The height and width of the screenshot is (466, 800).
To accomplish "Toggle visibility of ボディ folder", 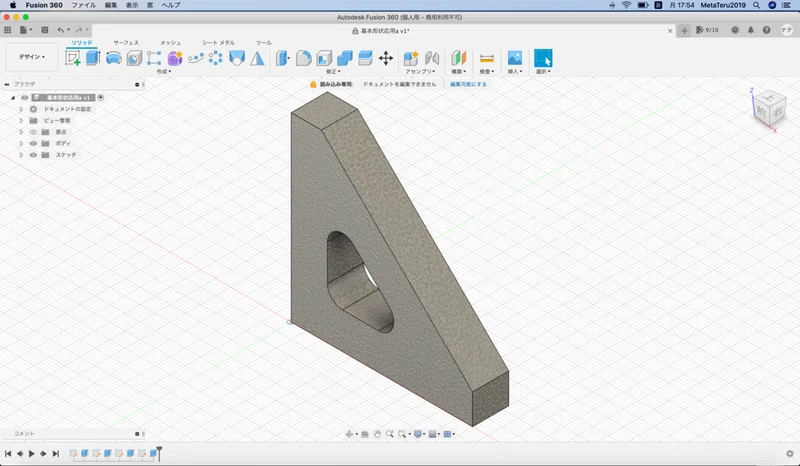I will pos(33,143).
